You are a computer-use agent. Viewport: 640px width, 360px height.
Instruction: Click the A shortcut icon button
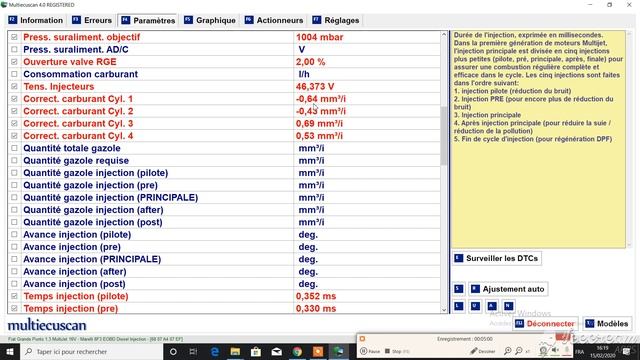tap(492, 306)
